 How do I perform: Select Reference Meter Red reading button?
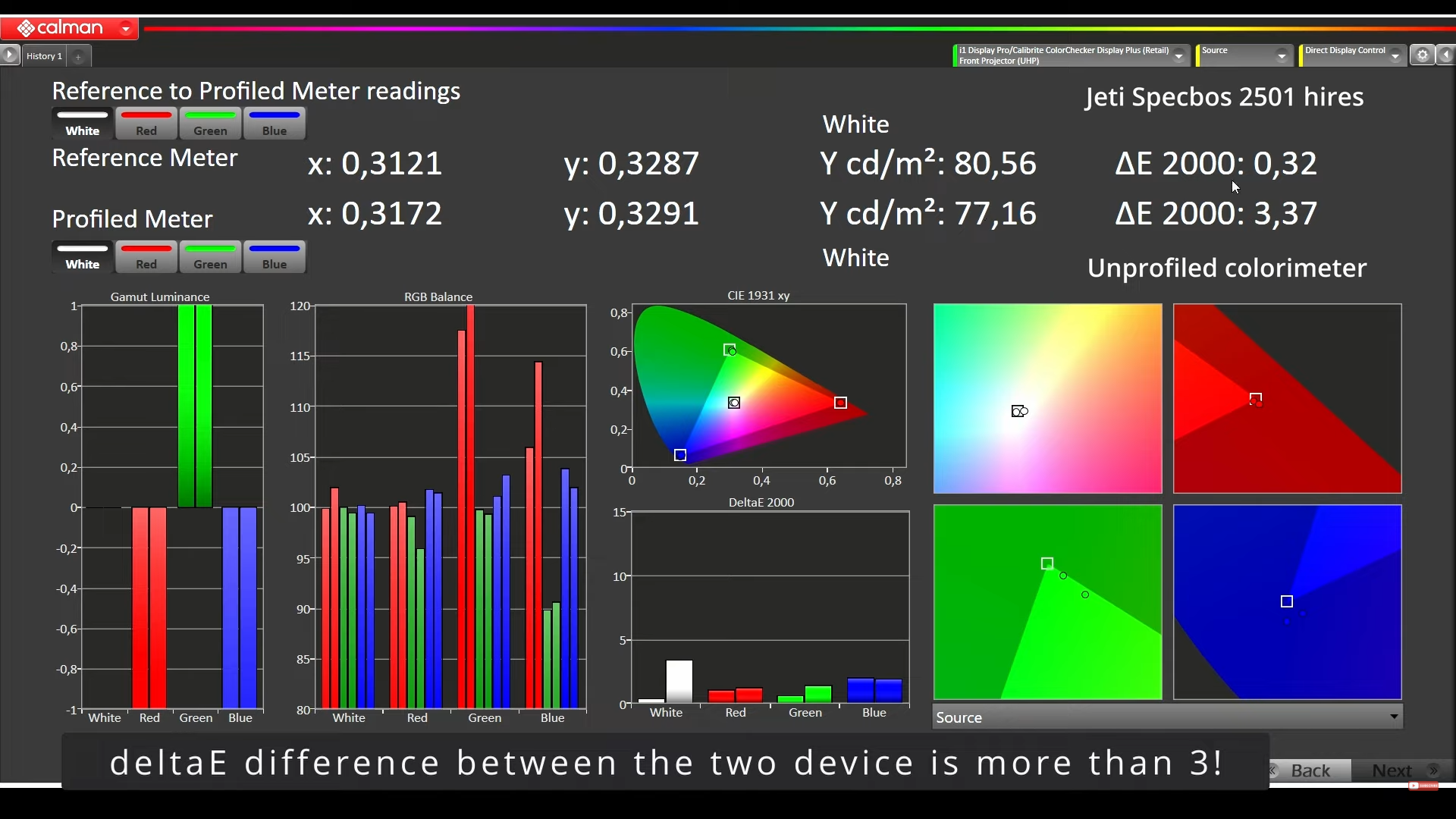tap(146, 124)
